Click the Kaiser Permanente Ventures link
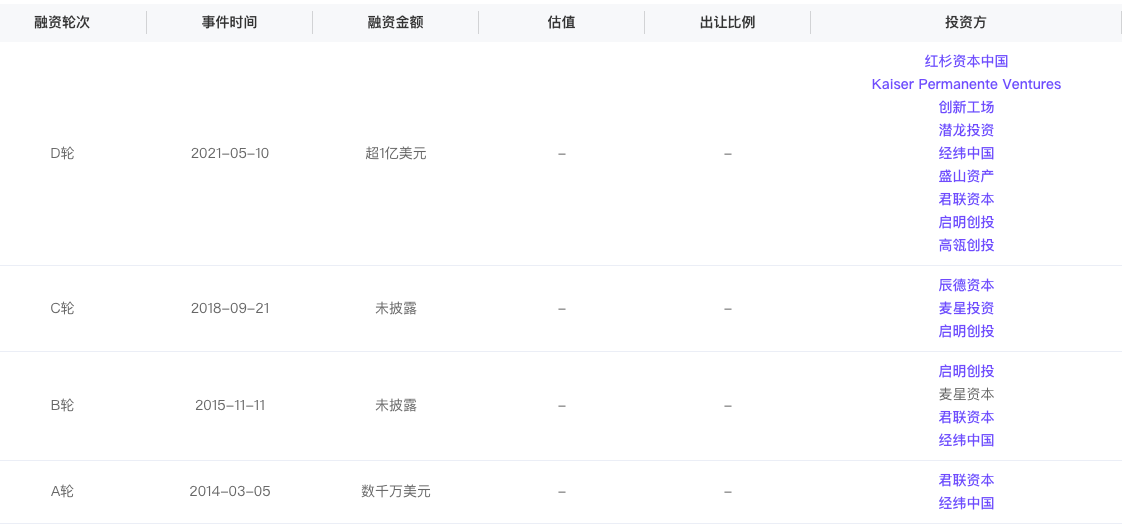The height and width of the screenshot is (524, 1122). pyautogui.click(x=966, y=84)
